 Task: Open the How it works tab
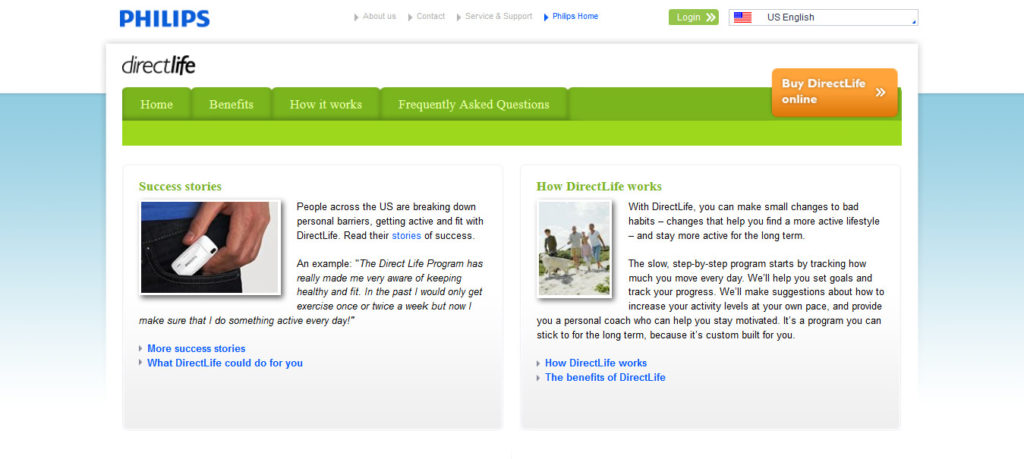[x=326, y=104]
